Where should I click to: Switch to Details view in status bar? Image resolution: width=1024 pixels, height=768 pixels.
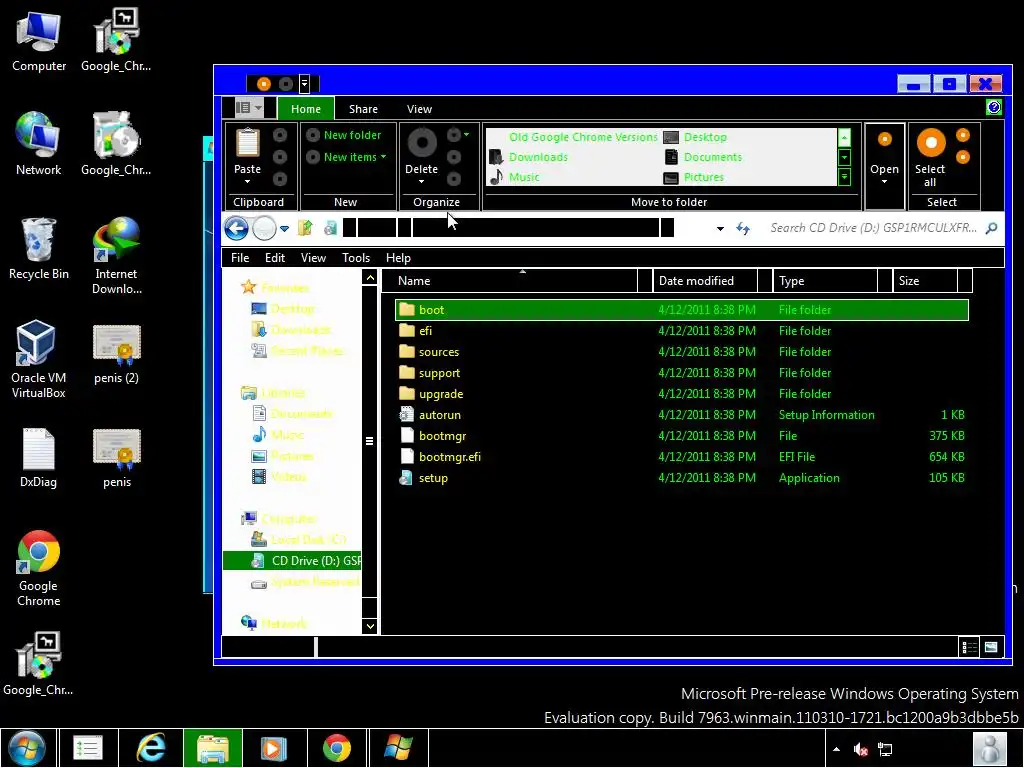tap(969, 647)
